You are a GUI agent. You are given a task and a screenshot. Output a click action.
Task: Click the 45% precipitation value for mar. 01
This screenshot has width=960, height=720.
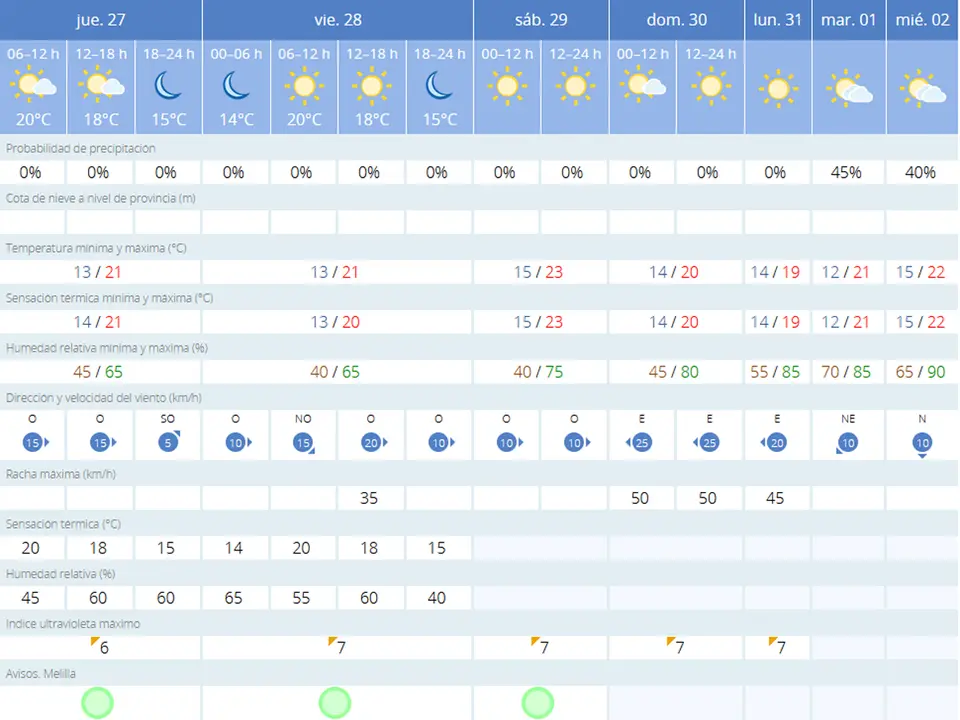(846, 173)
